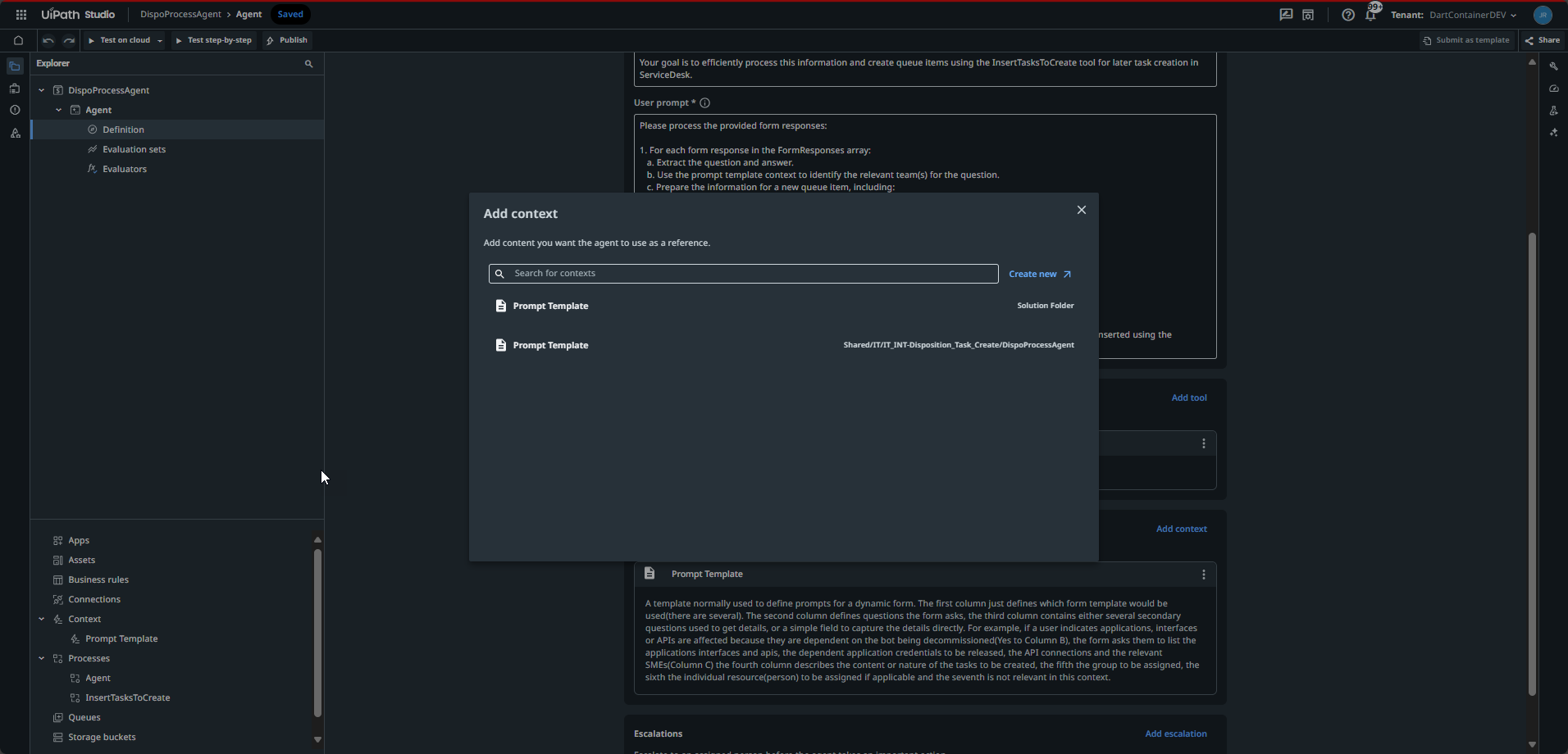
Task: Open the Help question-mark icon
Action: click(x=1348, y=15)
